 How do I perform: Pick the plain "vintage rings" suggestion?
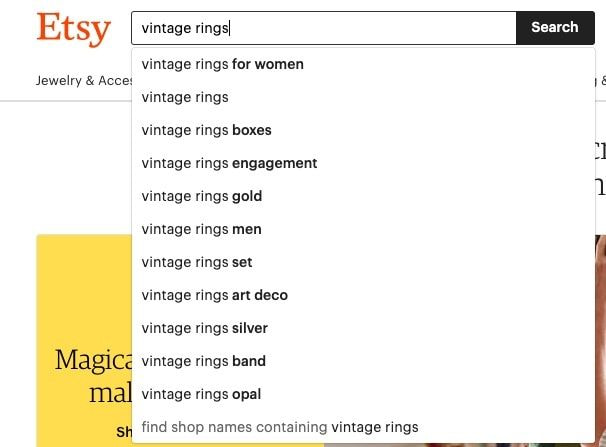[x=185, y=97]
